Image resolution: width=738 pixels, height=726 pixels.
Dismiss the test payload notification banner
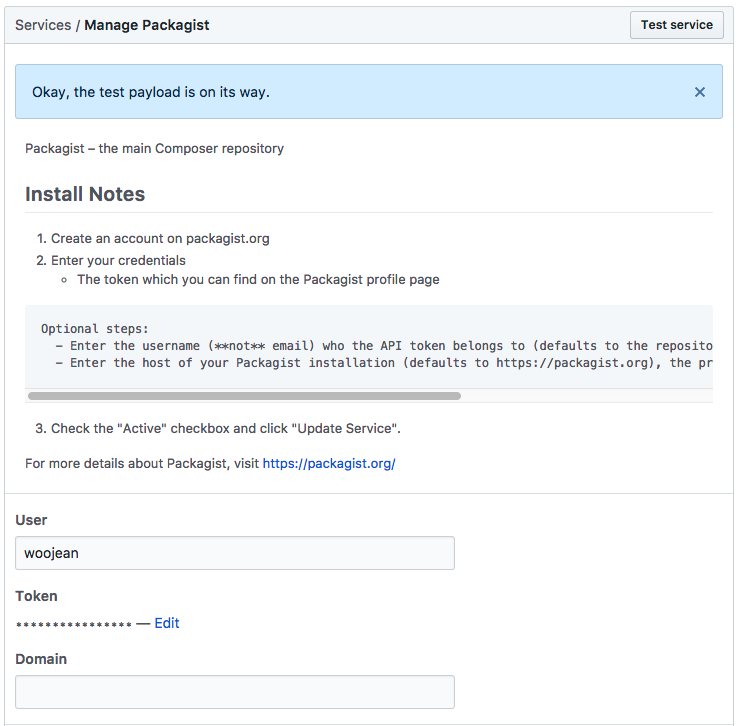coord(699,92)
